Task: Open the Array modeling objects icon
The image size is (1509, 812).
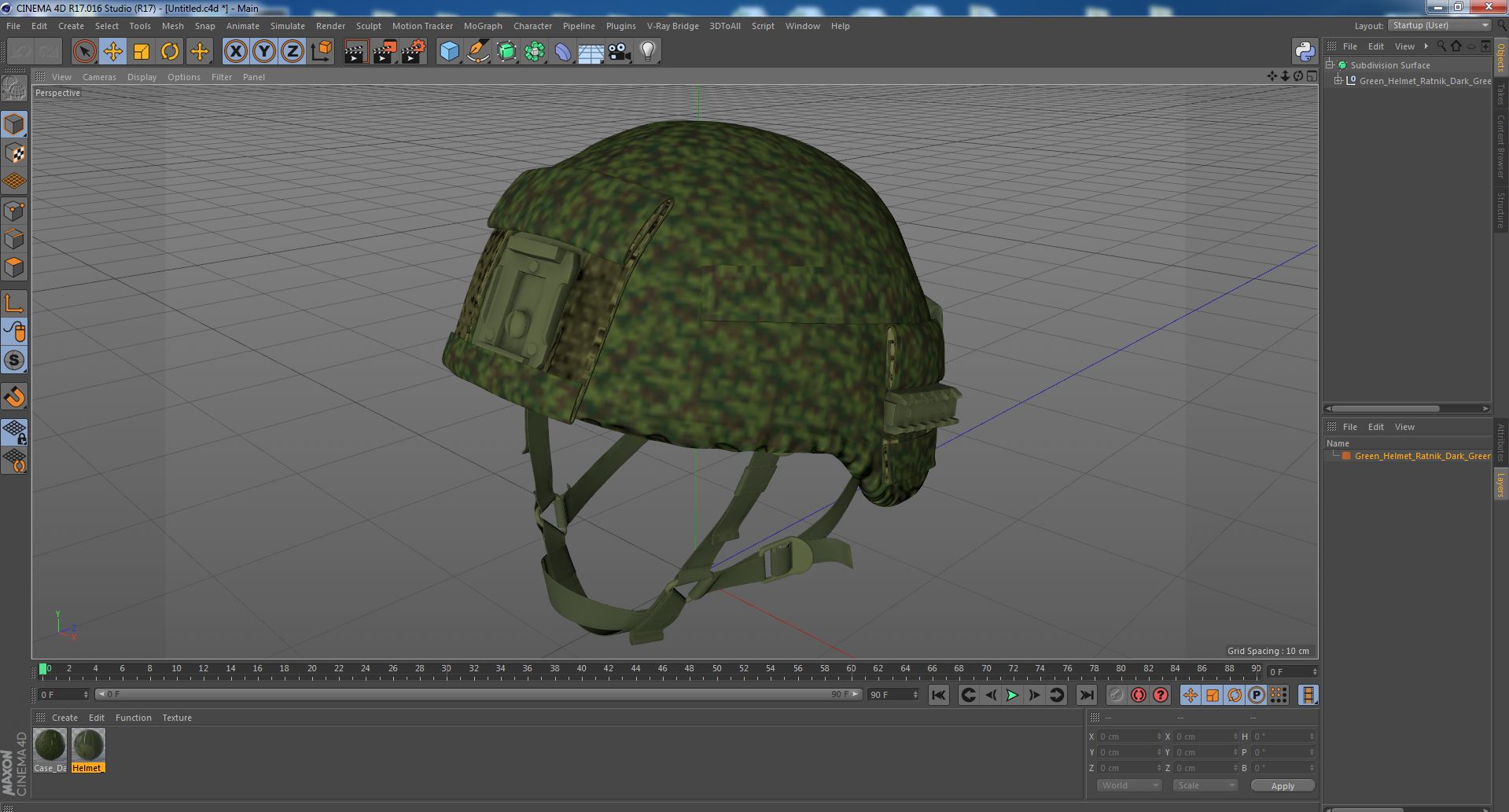Action: pos(535,52)
